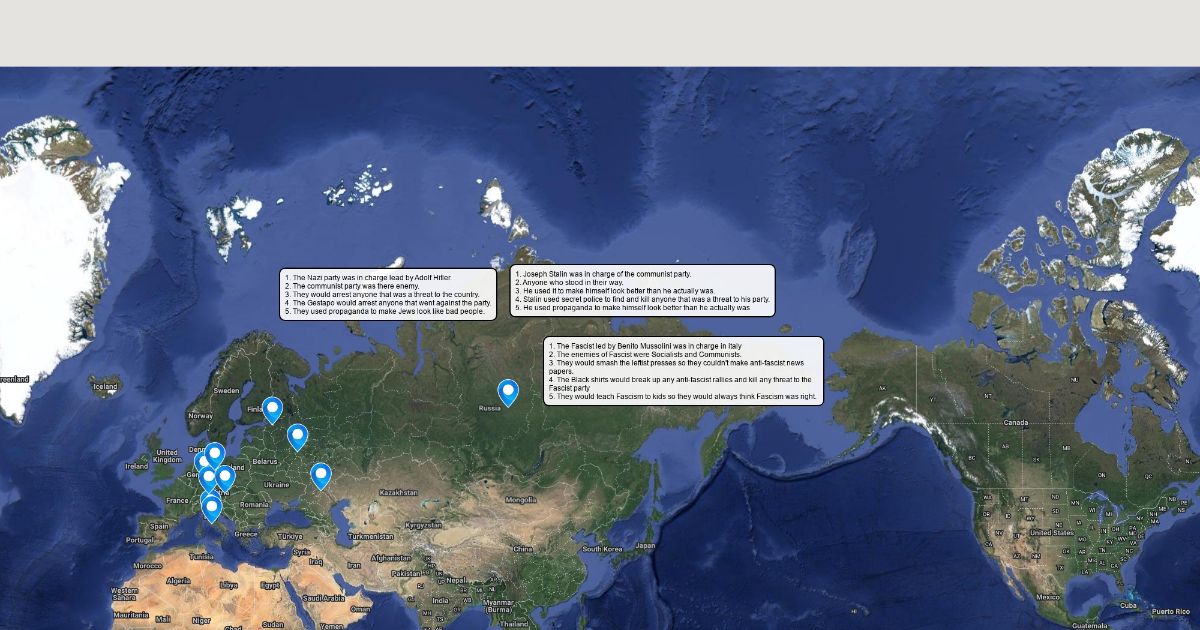Viewport: 1200px width, 630px height.
Task: Click the Mexico map label
Action: (x=1047, y=597)
